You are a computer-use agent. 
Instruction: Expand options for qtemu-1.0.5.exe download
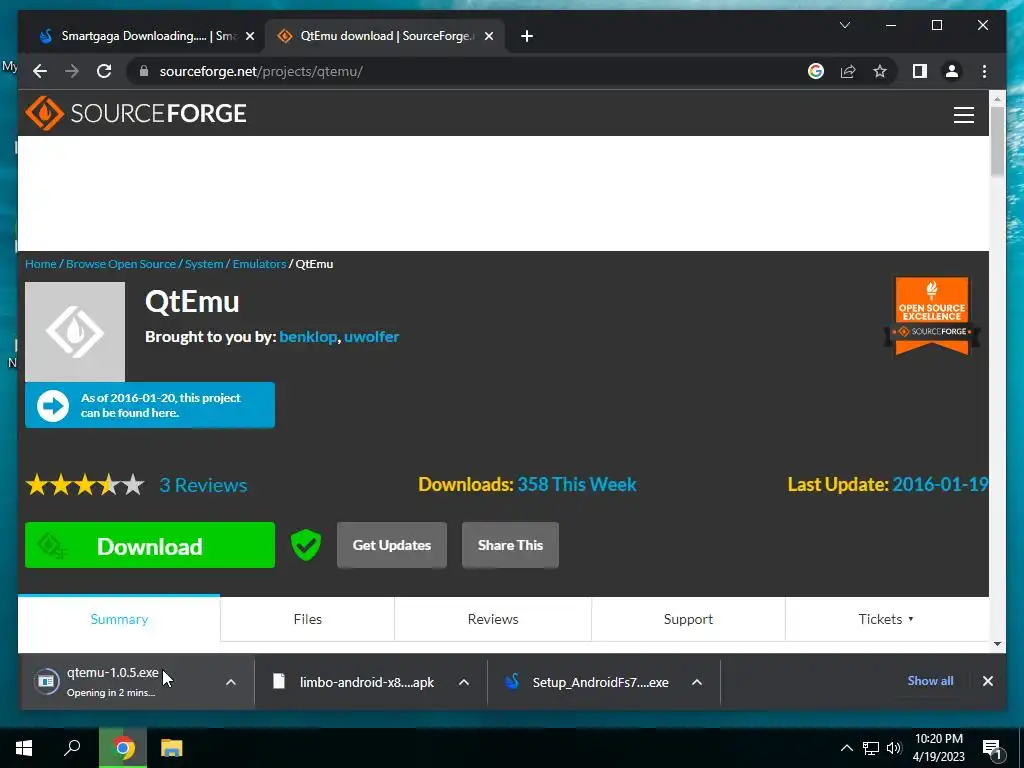[x=231, y=682]
